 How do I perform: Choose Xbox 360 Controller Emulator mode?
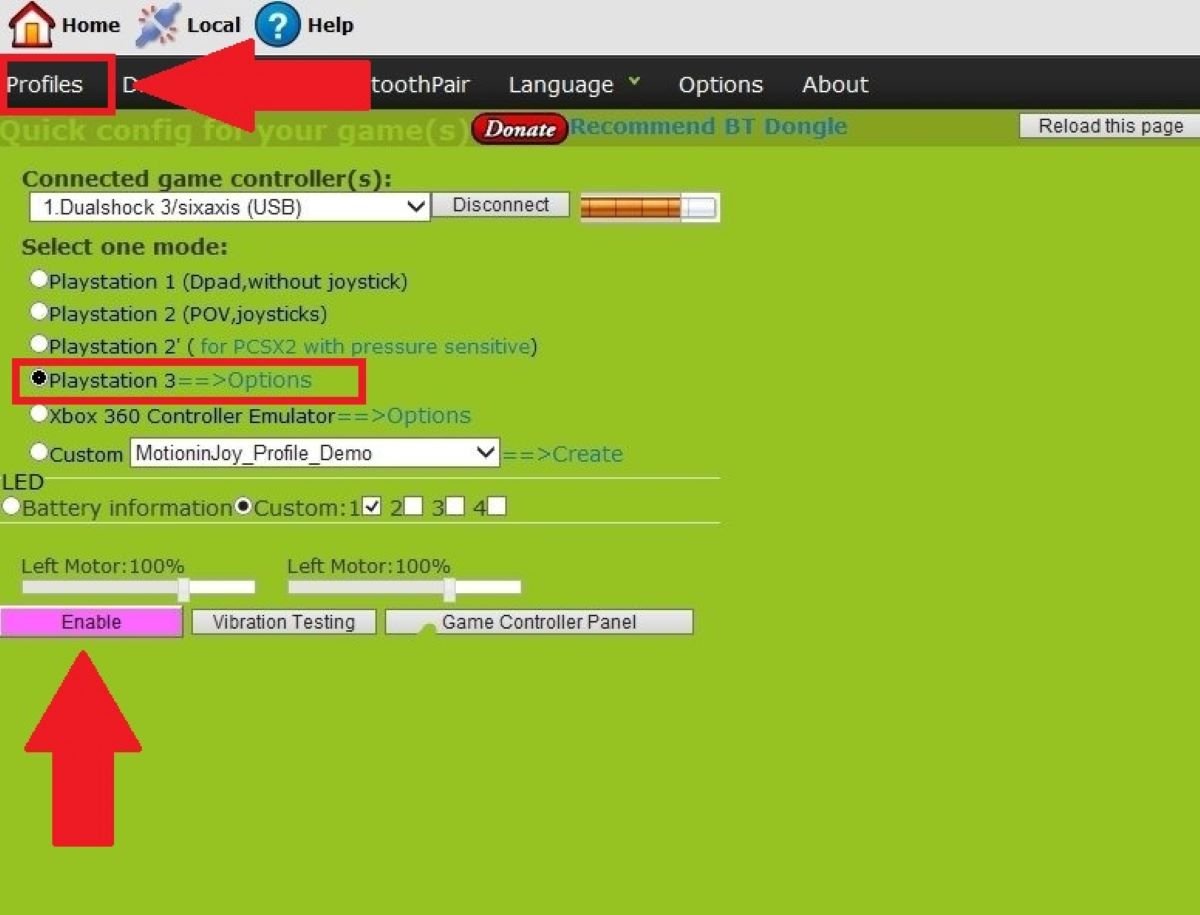click(39, 413)
